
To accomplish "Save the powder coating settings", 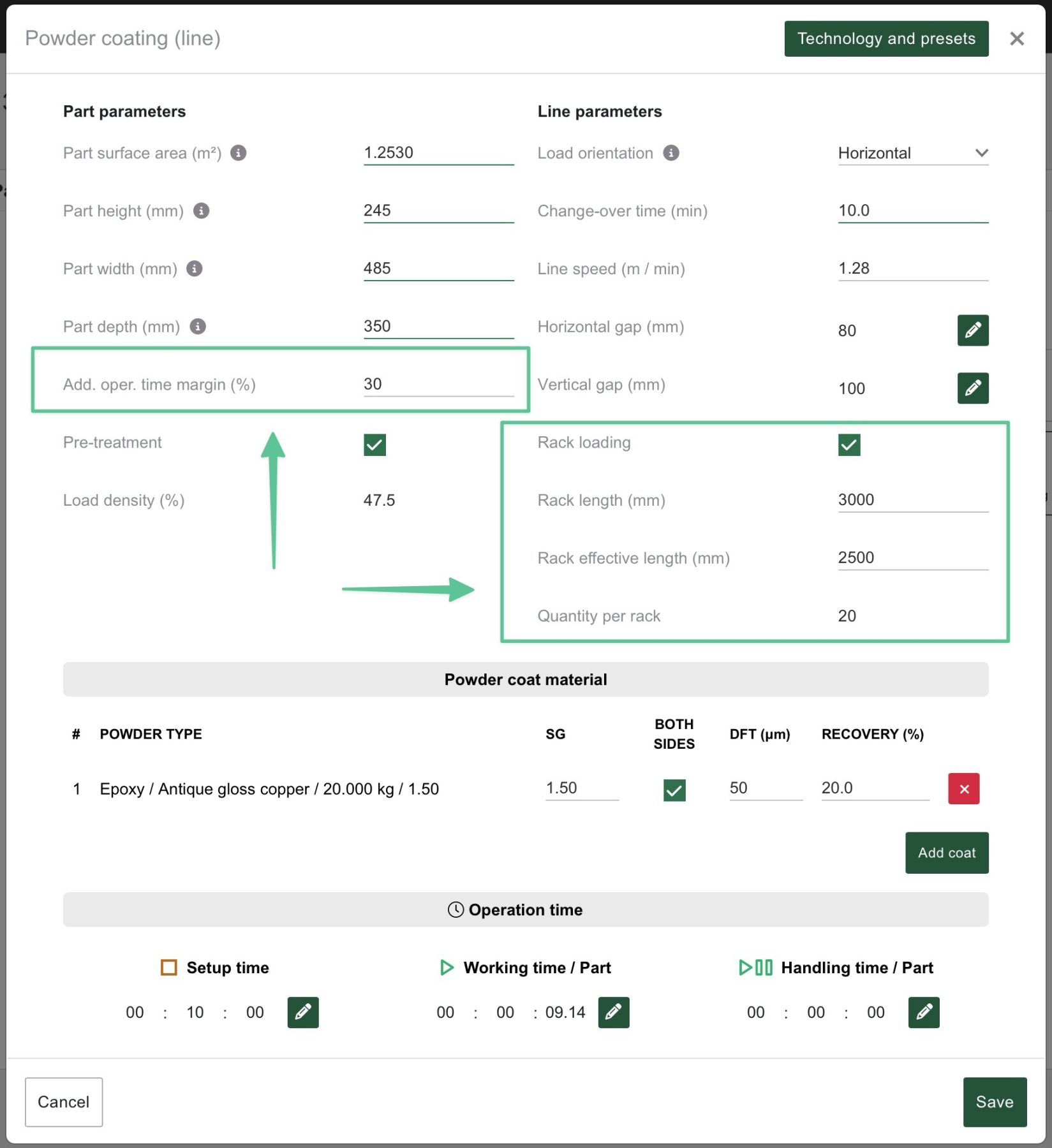I will pos(994,1102).
